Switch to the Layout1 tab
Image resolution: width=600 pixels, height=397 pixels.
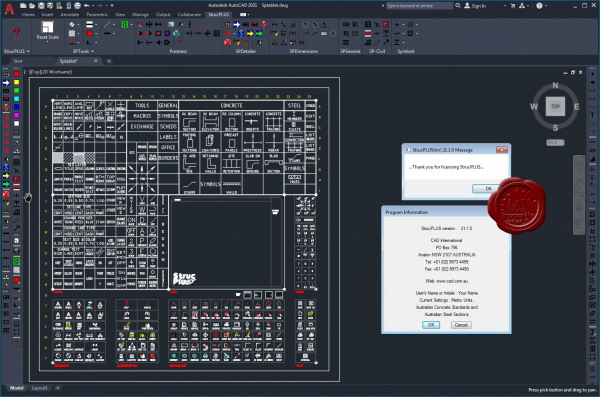click(x=40, y=388)
